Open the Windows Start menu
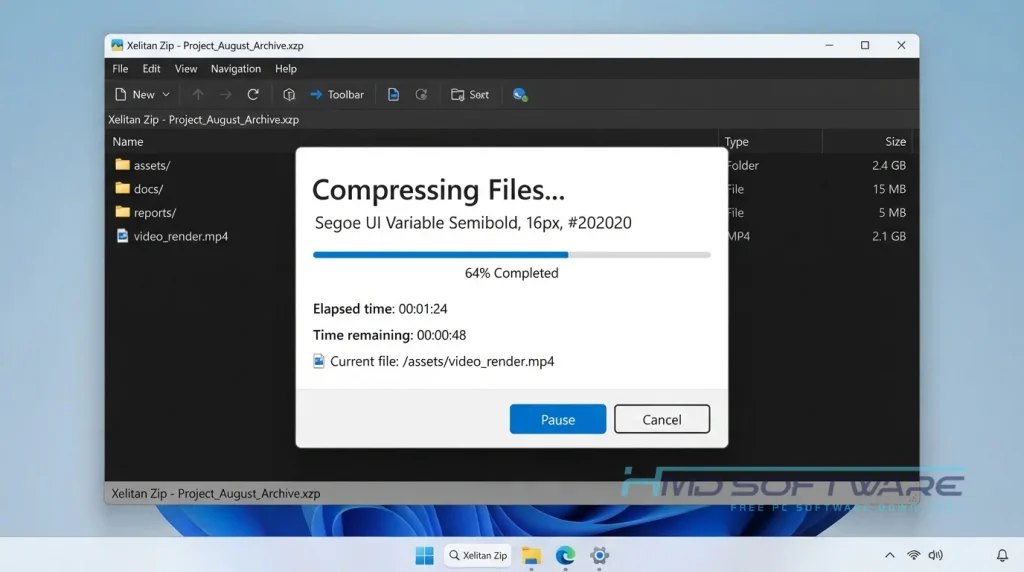 point(424,556)
